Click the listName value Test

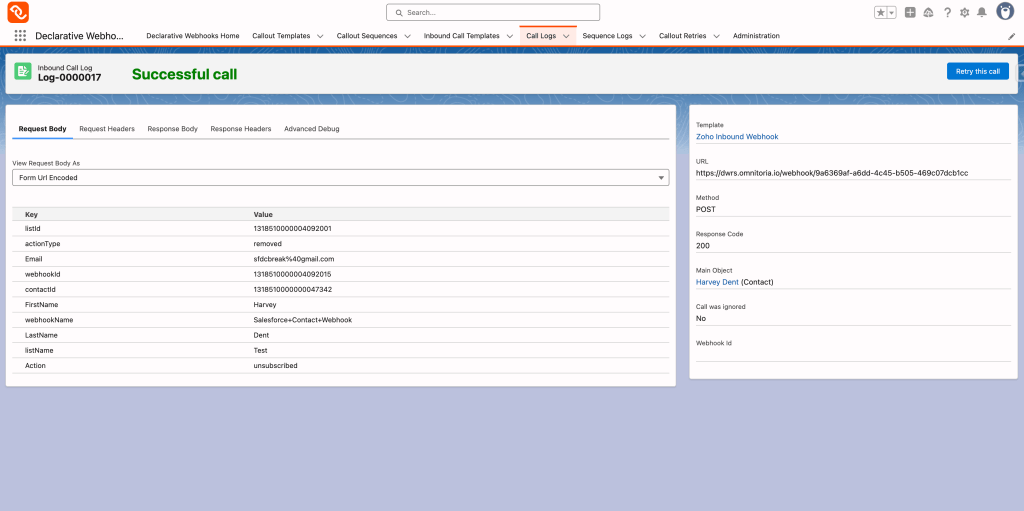tap(261, 350)
